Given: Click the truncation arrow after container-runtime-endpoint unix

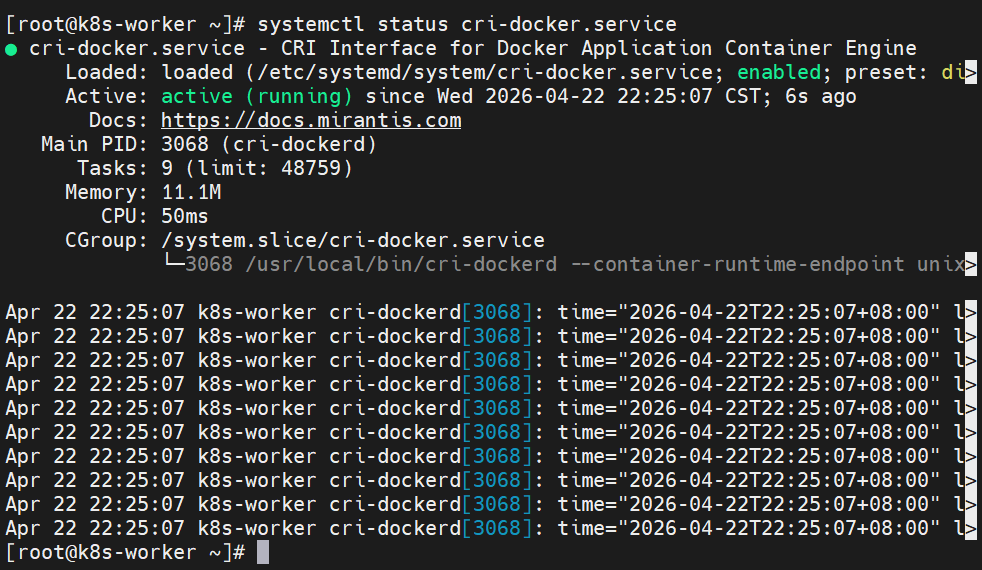Looking at the screenshot, I should coord(970,264).
